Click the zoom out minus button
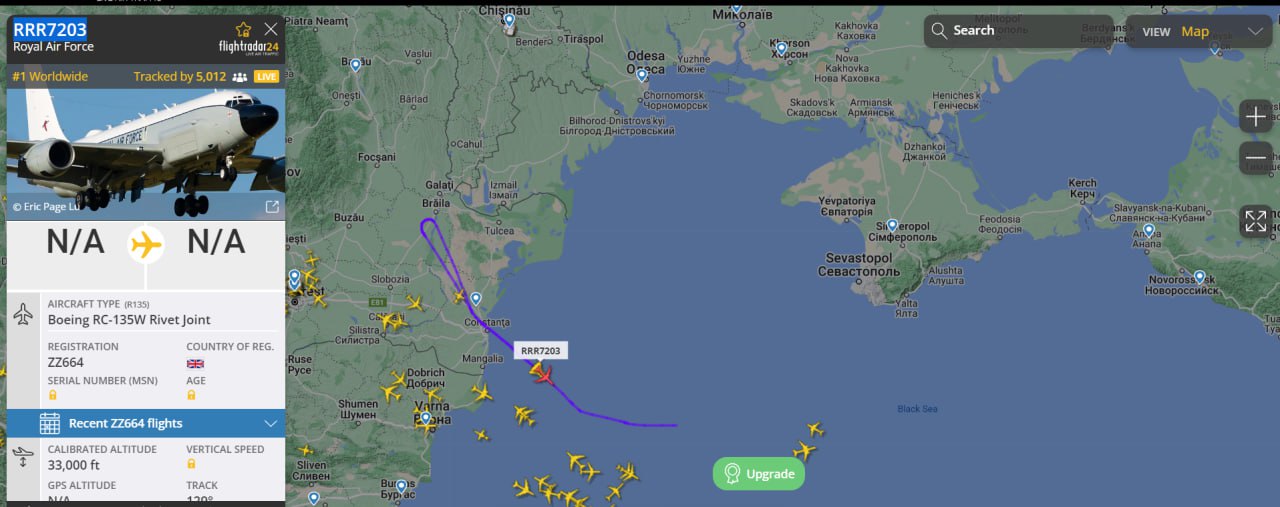The height and width of the screenshot is (507, 1280). pos(1256,158)
